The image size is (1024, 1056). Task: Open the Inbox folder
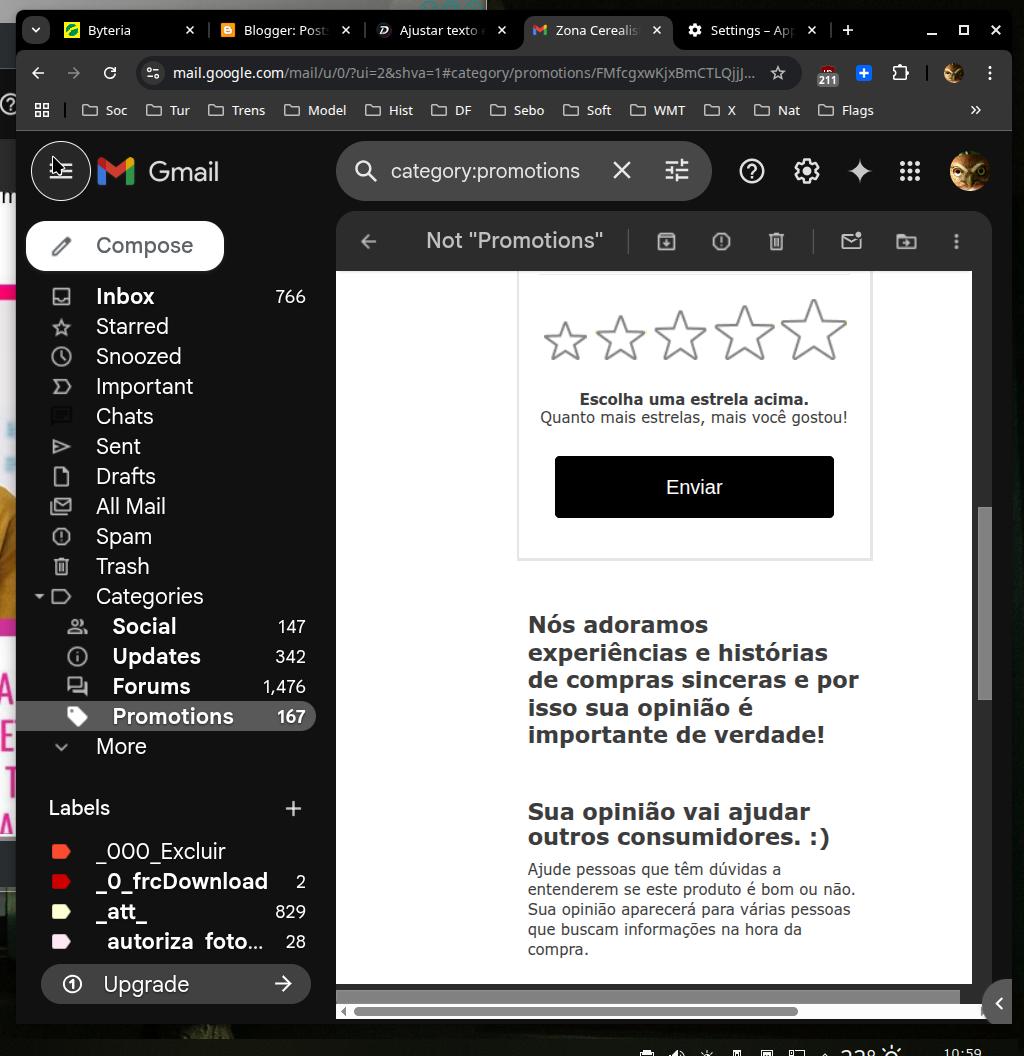click(166, 296)
